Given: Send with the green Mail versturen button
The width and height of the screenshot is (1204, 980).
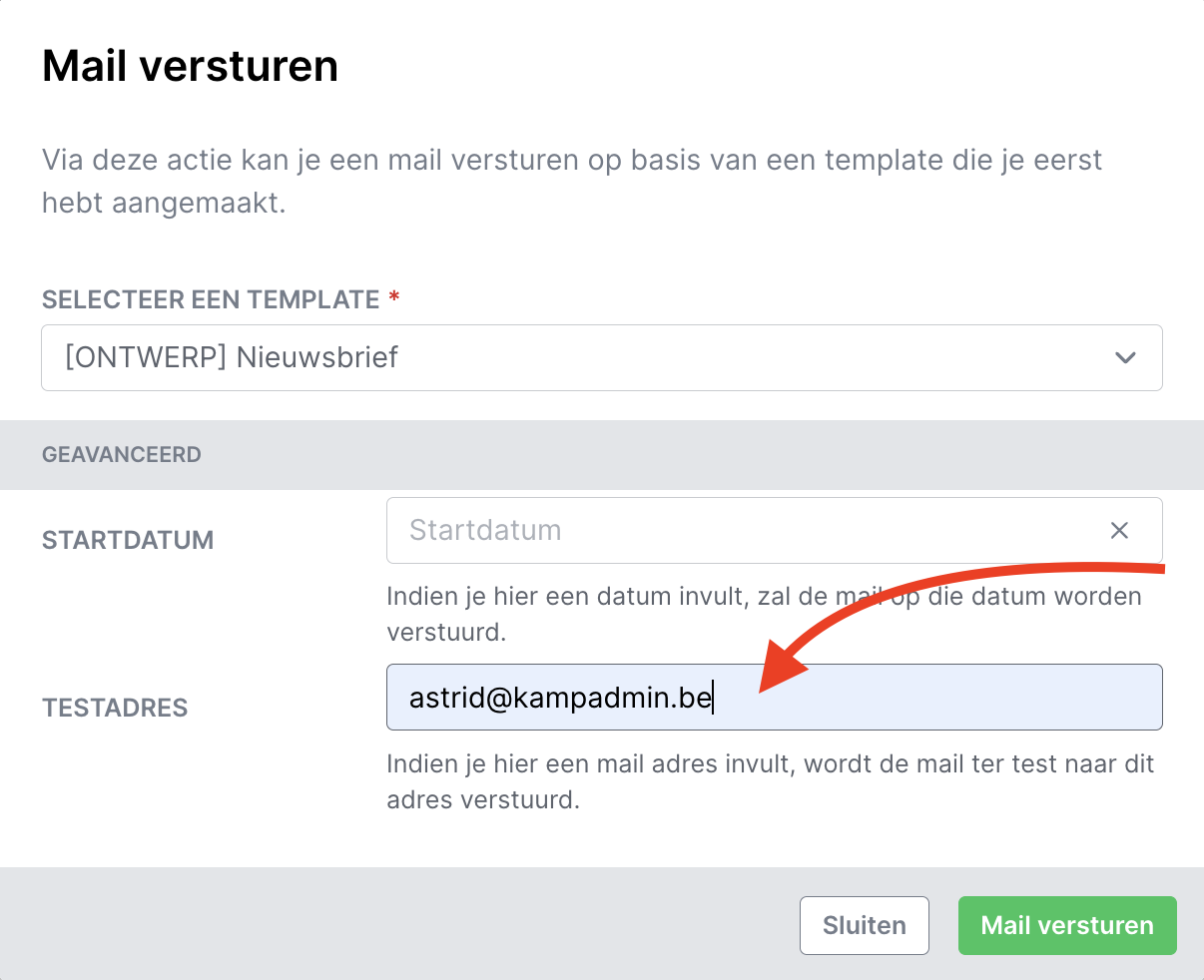Looking at the screenshot, I should pyautogui.click(x=1066, y=925).
